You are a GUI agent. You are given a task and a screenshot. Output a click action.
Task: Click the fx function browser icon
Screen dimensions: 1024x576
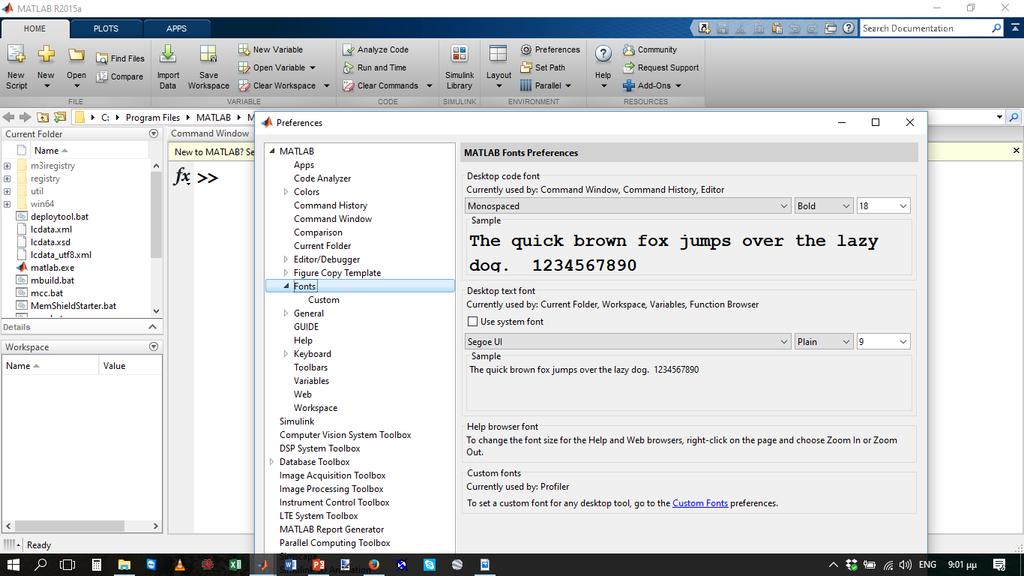tap(182, 176)
